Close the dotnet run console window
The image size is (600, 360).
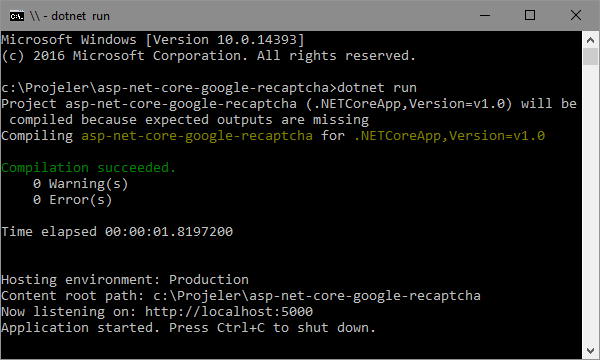pos(576,16)
